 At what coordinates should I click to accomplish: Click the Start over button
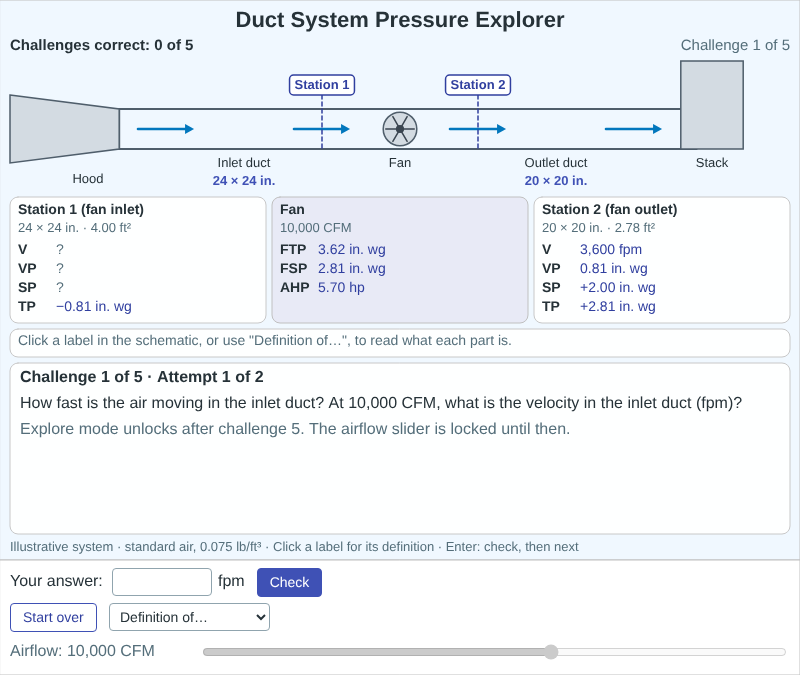coord(53,617)
